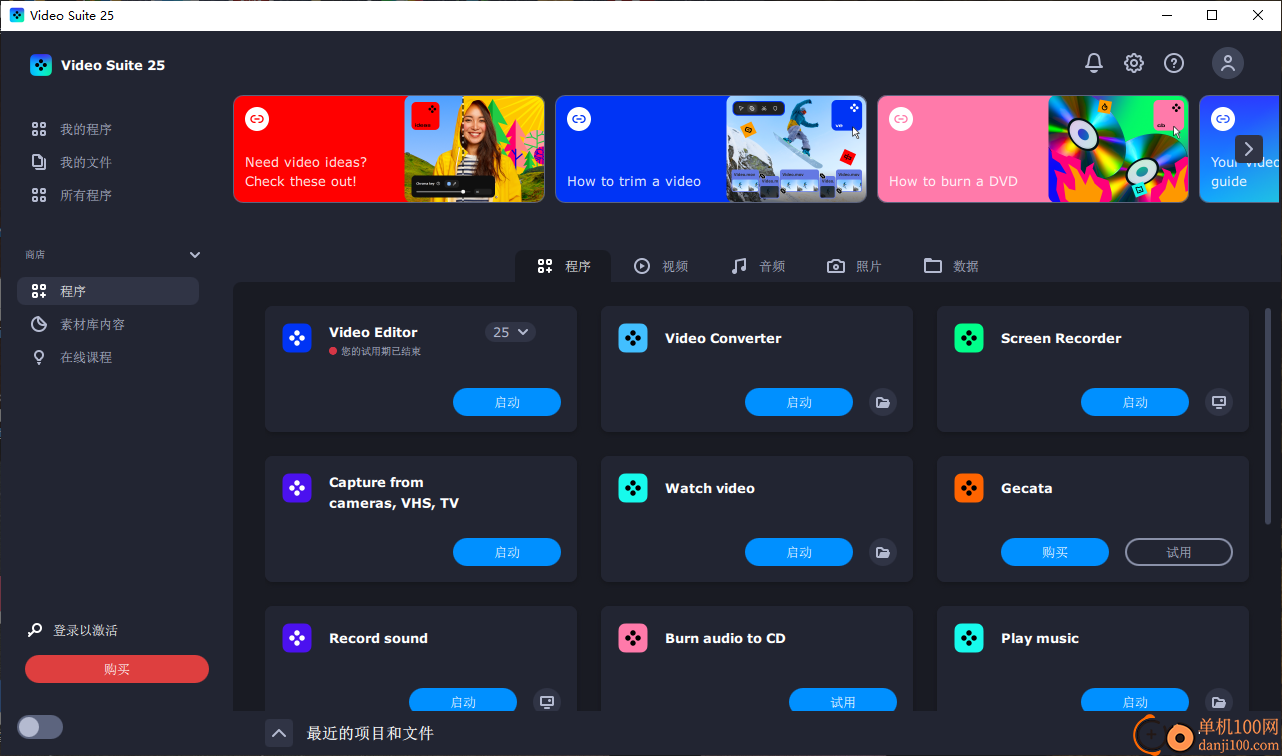The image size is (1282, 756).
Task: Open the 'Need video ideas?' banner
Action: pyautogui.click(x=389, y=149)
